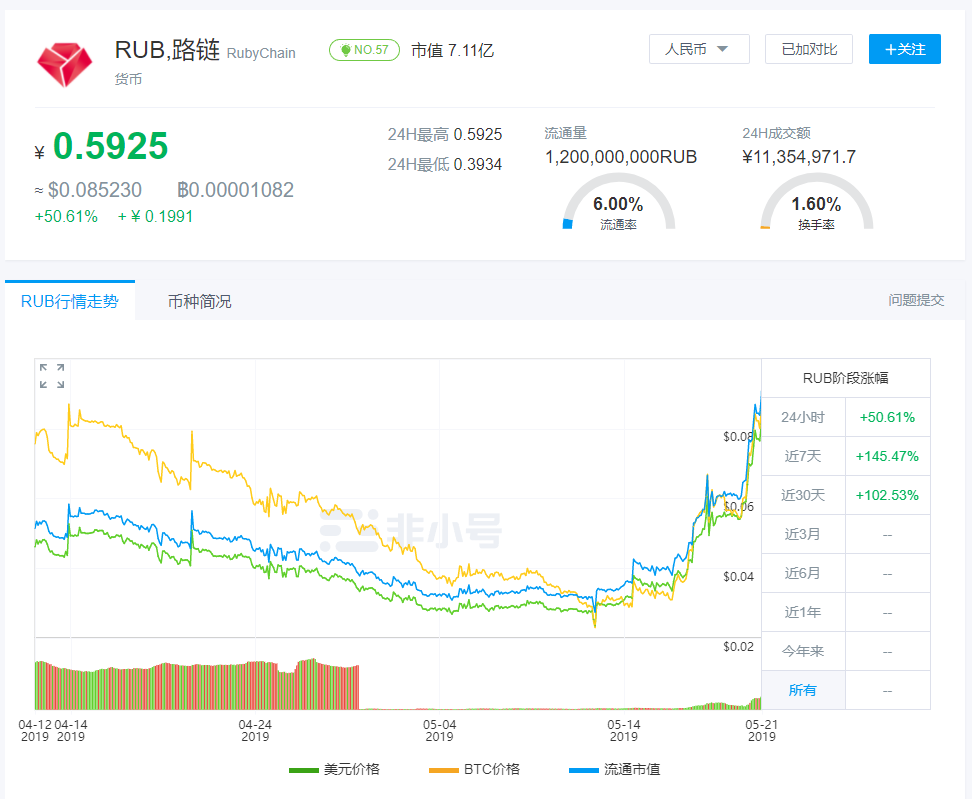Switch to the RUB行情走势 tab
The width and height of the screenshot is (972, 799).
pos(69,301)
